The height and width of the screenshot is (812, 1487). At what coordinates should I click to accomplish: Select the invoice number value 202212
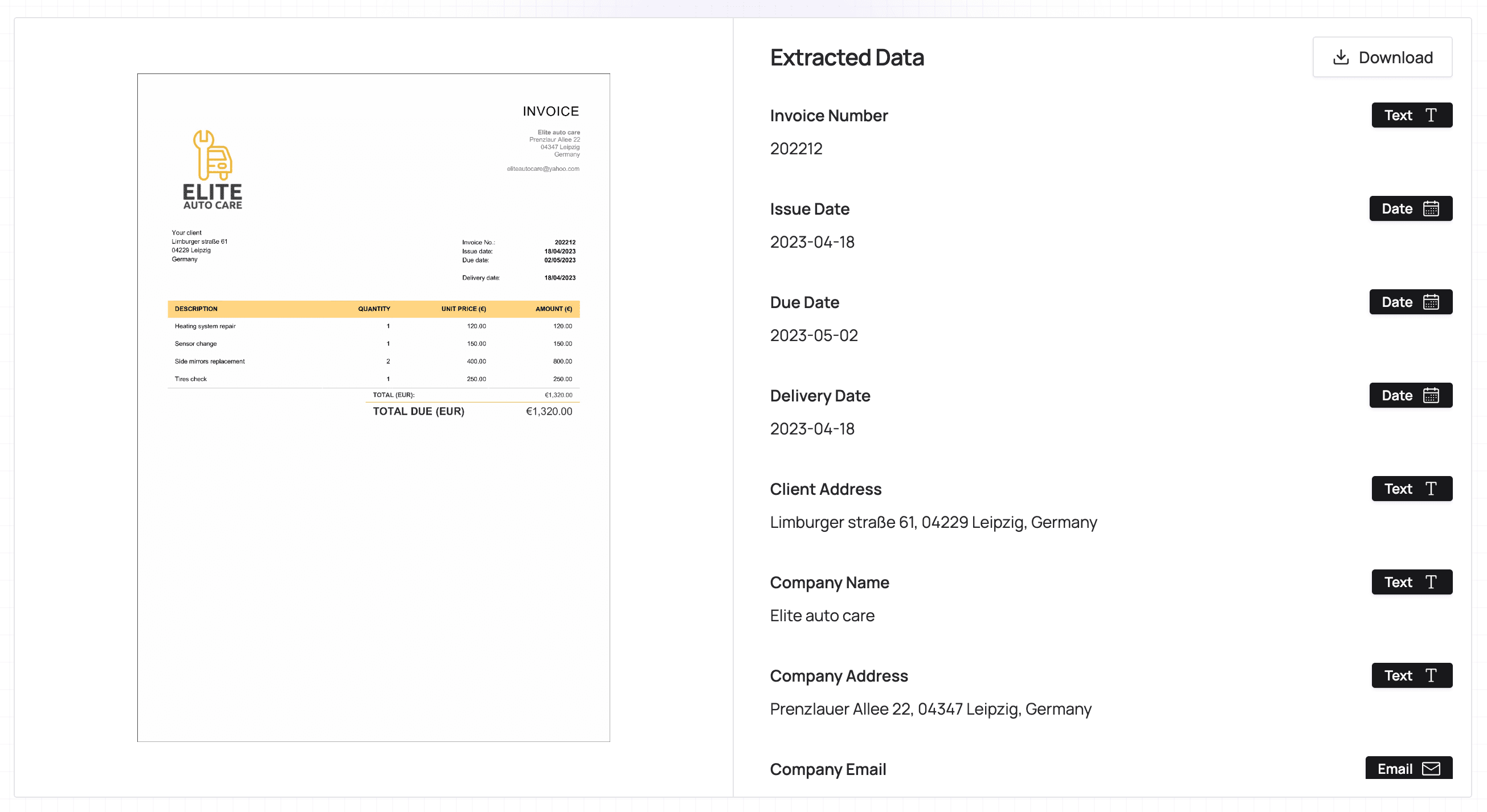(x=796, y=149)
